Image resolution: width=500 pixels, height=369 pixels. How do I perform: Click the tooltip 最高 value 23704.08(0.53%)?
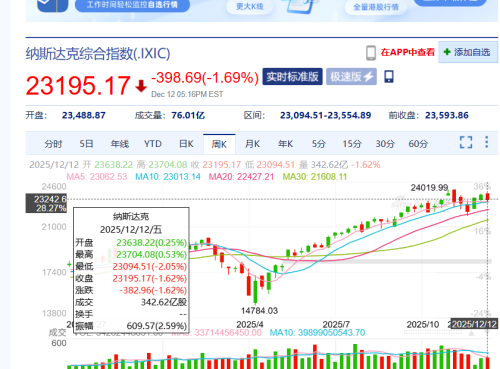click(151, 254)
